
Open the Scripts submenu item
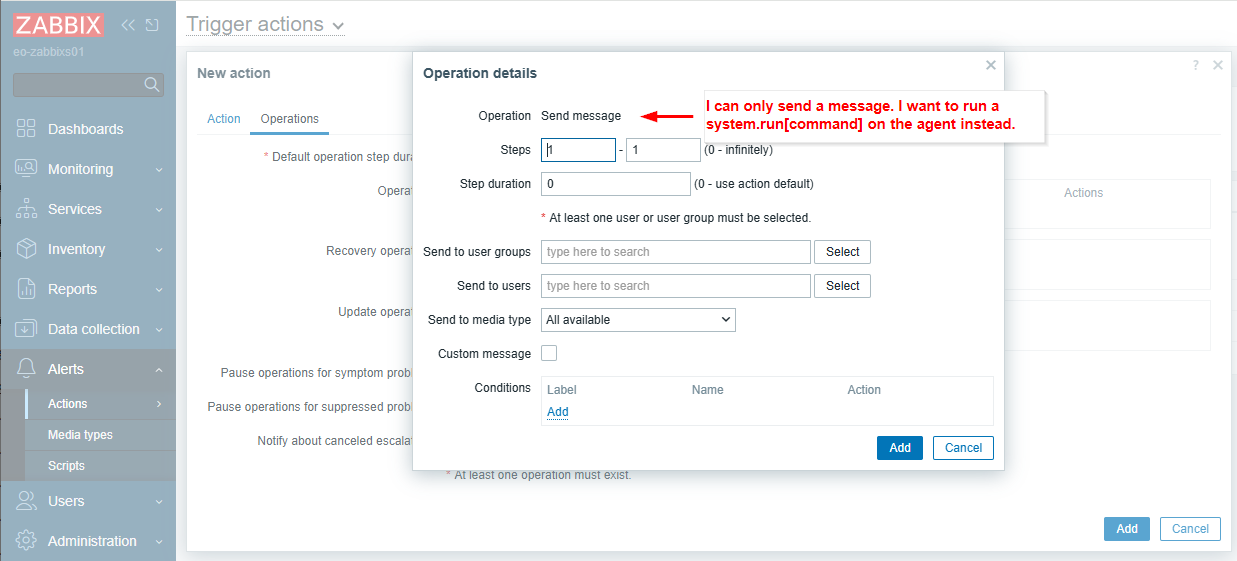[x=66, y=466]
